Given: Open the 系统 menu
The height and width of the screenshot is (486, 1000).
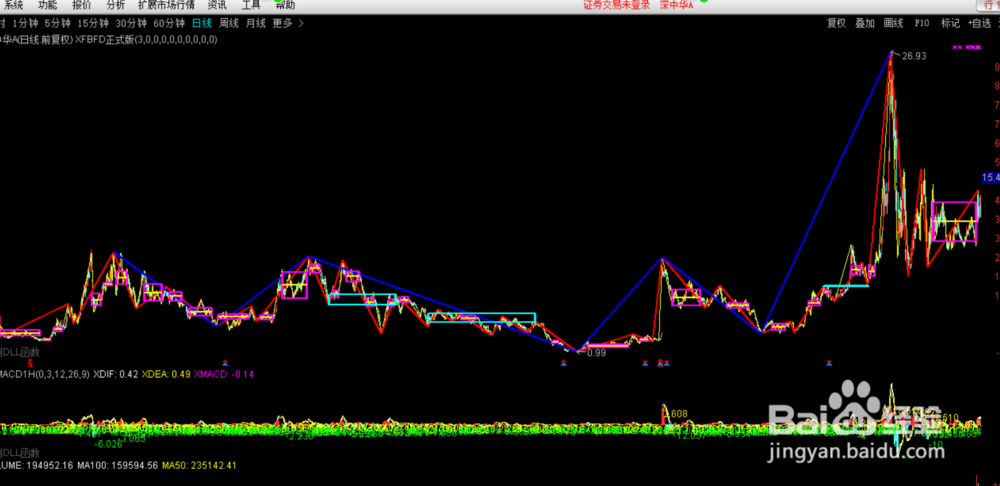Looking at the screenshot, I should pos(14,6).
